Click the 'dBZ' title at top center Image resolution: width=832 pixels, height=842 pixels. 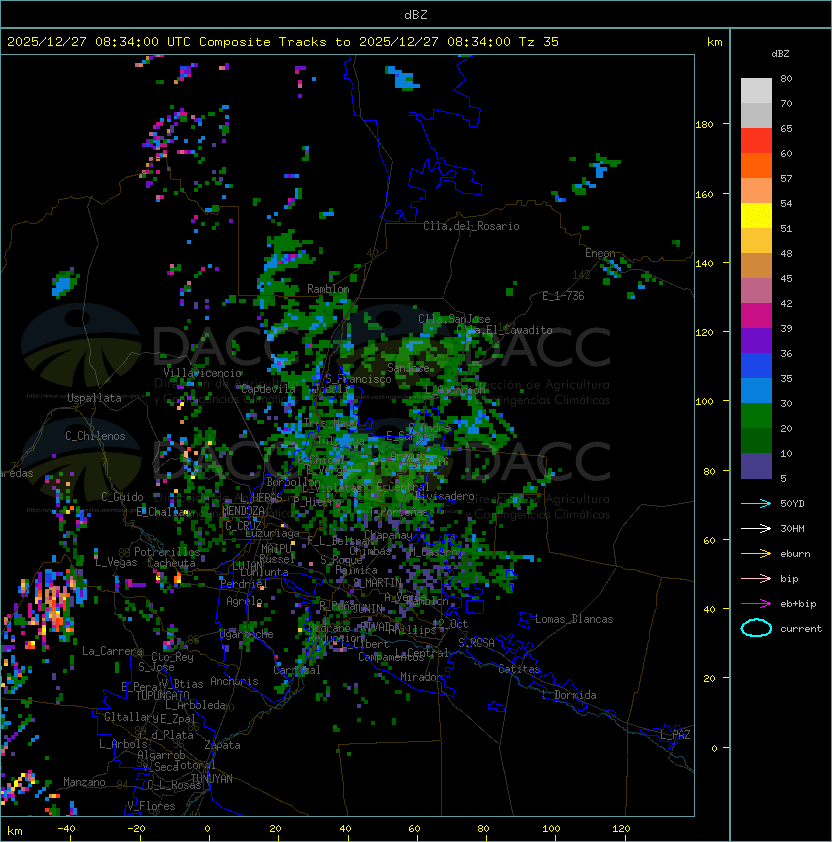point(416,14)
